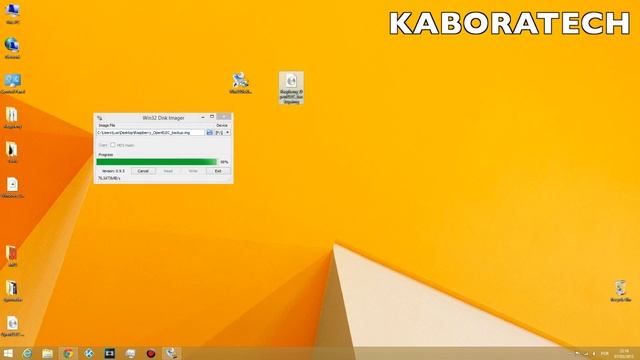Select the red folder desktop icon
640x360 pixels.
click(12, 256)
